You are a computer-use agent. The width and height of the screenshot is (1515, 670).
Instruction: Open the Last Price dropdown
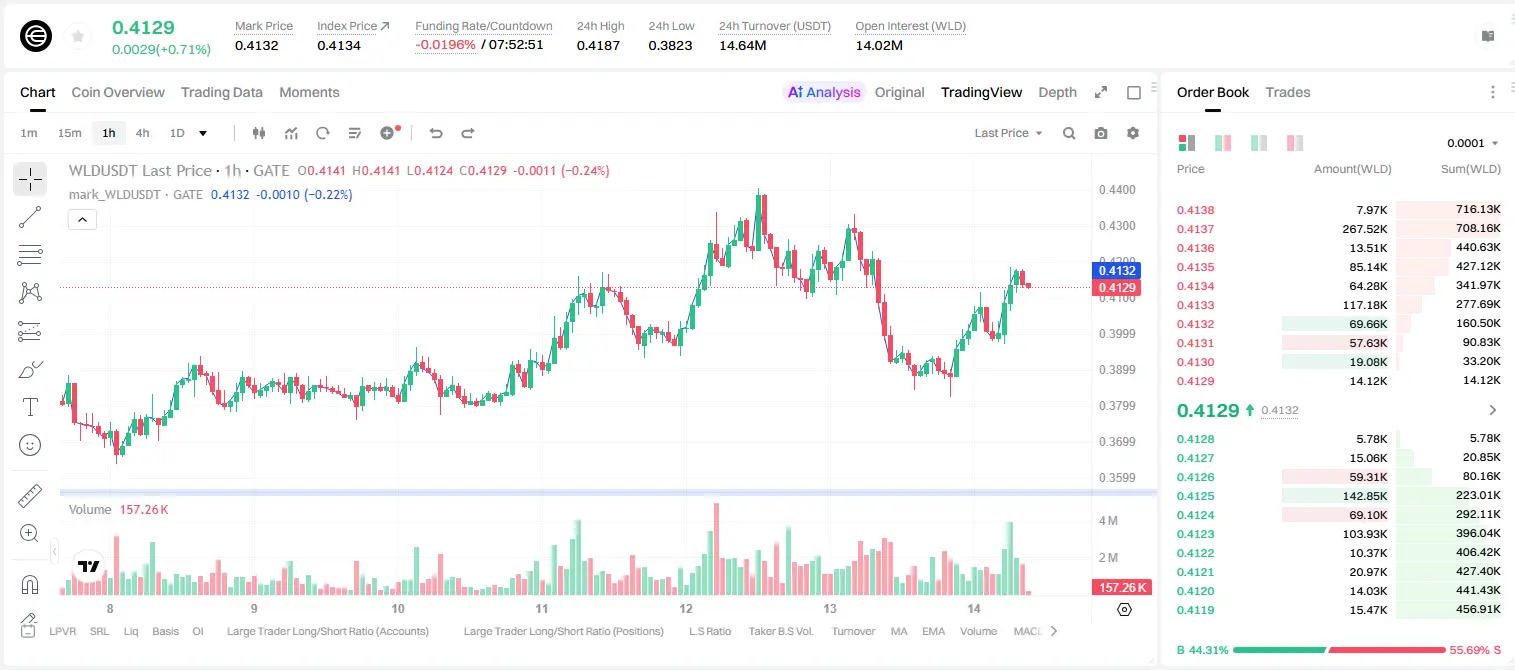[x=1008, y=133]
